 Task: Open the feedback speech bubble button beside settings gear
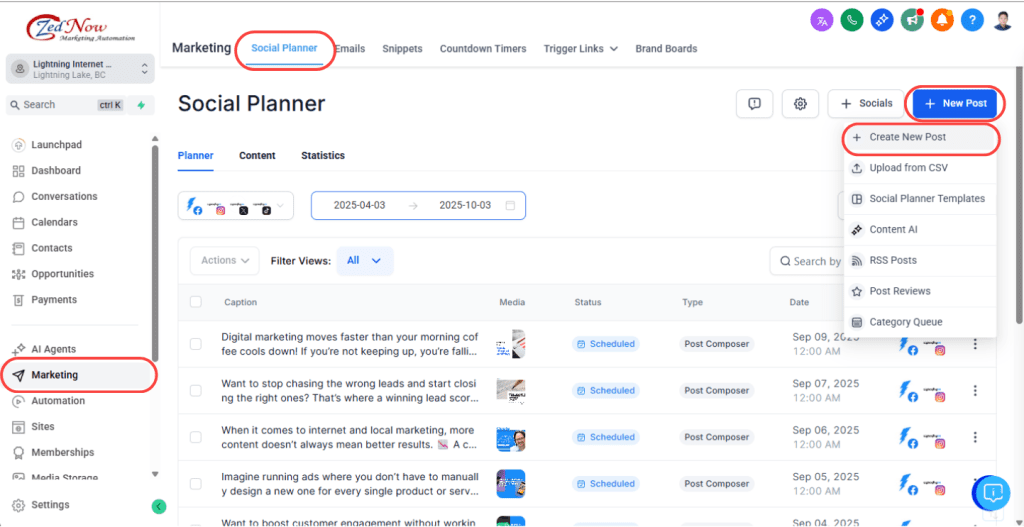[x=754, y=104]
